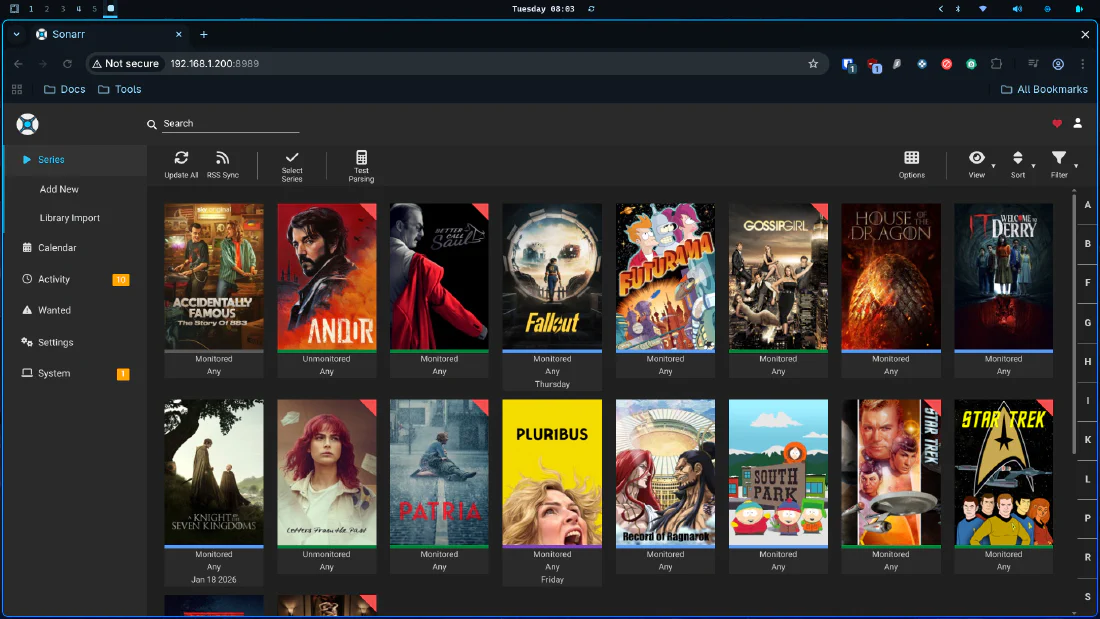
Task: Jump to letter H in index
Action: tap(1087, 361)
